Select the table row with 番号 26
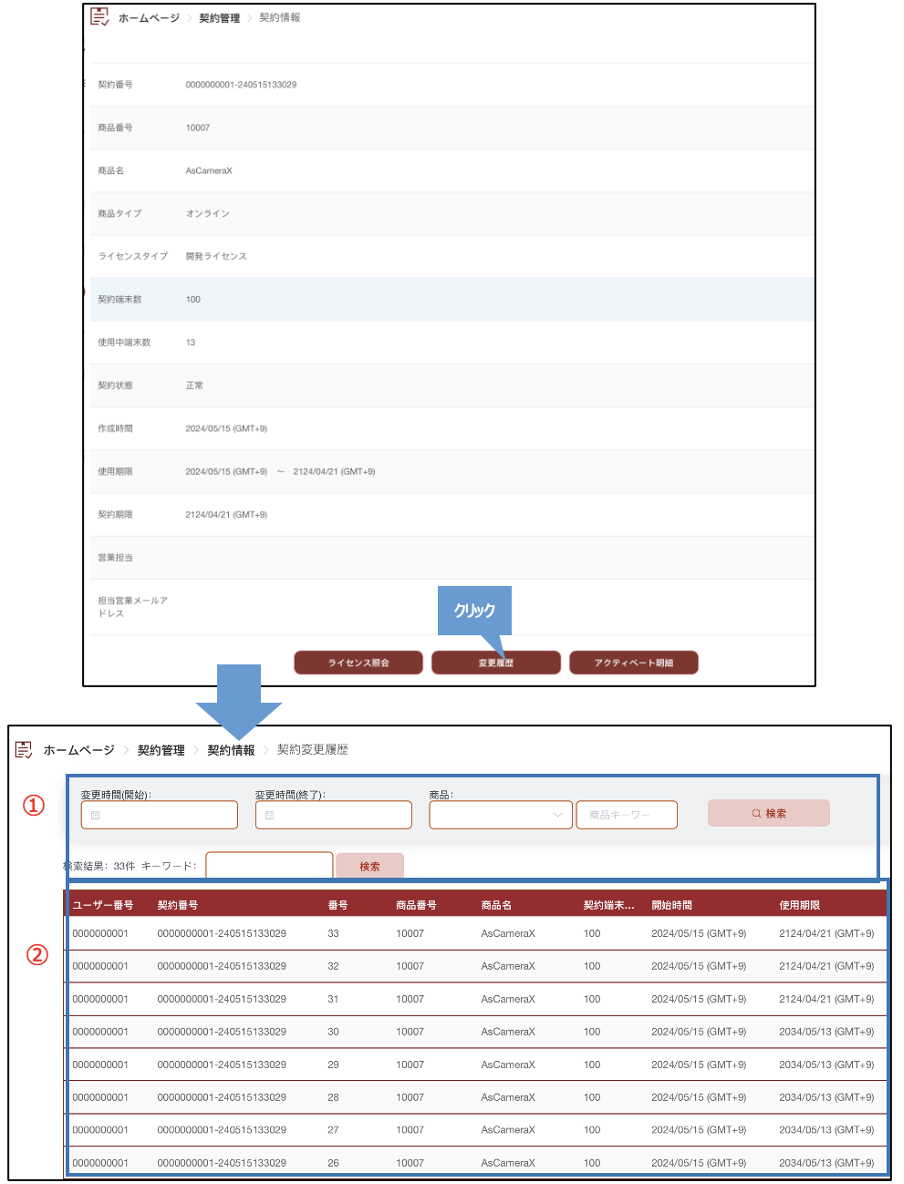Image resolution: width=904 pixels, height=1184 pixels. (476, 1163)
